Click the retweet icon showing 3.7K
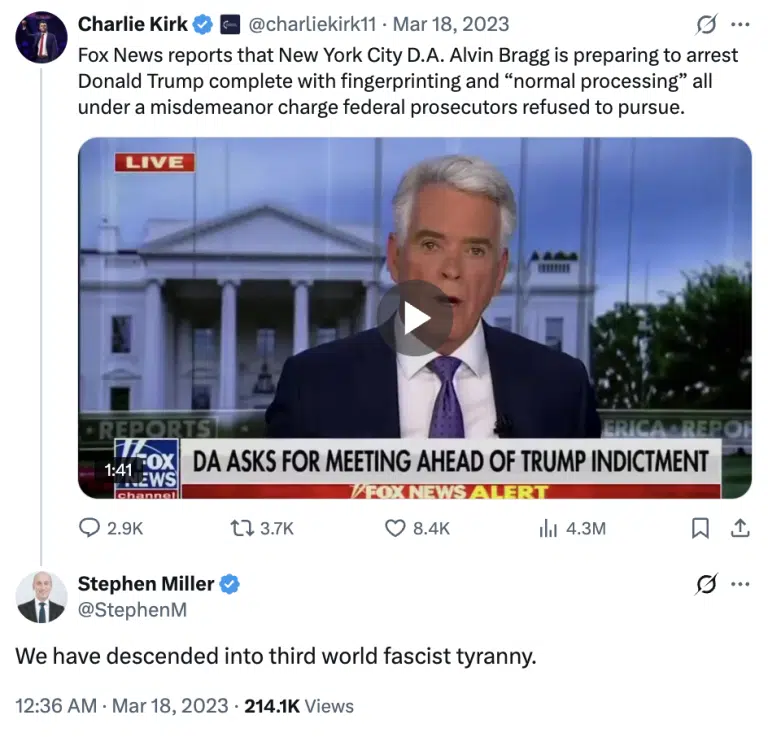The height and width of the screenshot is (737, 768). point(238,528)
